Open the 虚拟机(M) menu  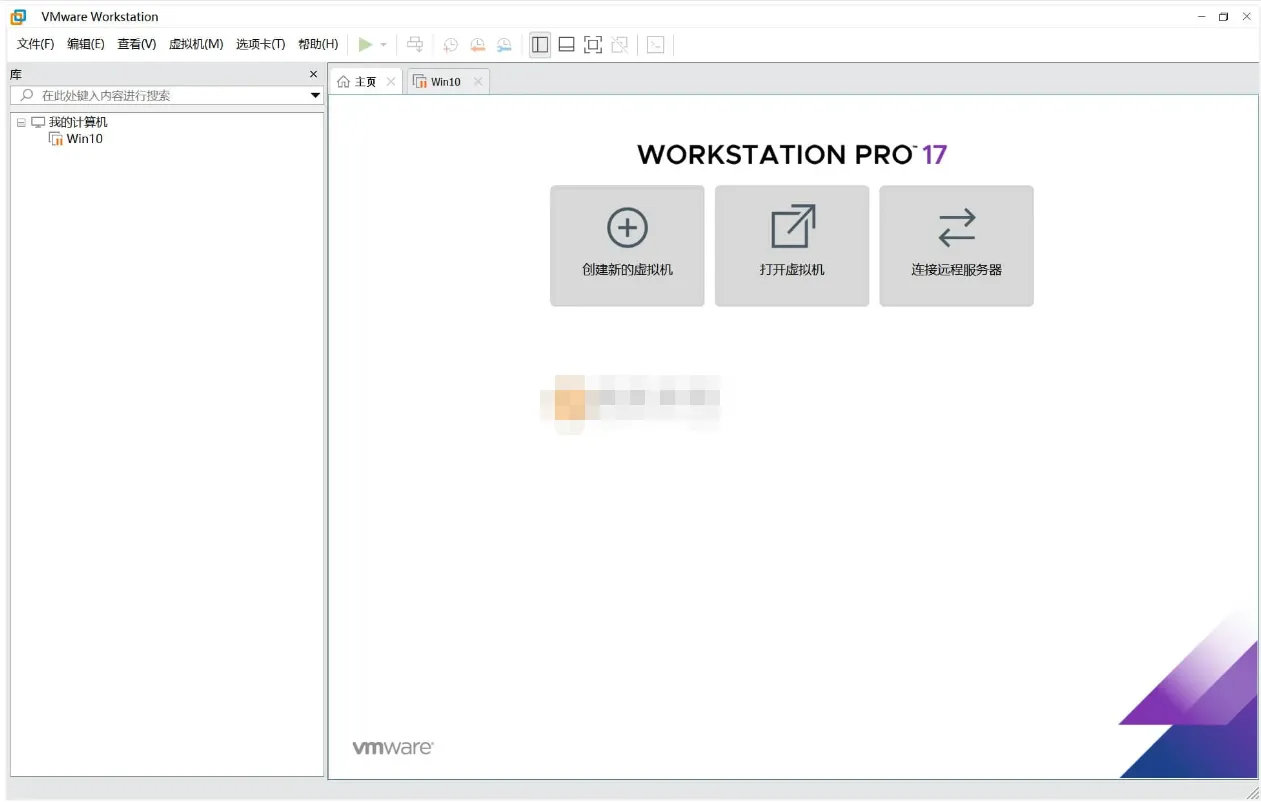click(x=196, y=44)
